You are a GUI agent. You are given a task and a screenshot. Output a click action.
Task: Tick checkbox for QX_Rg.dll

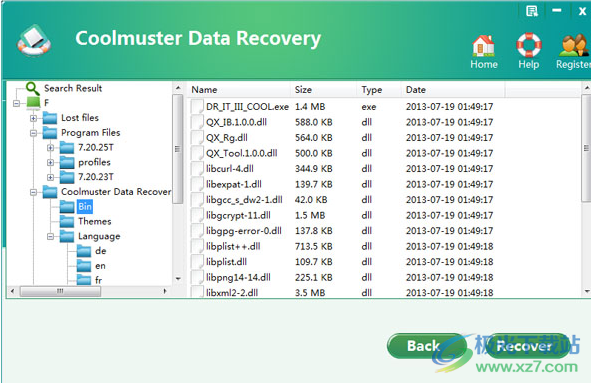[197, 138]
